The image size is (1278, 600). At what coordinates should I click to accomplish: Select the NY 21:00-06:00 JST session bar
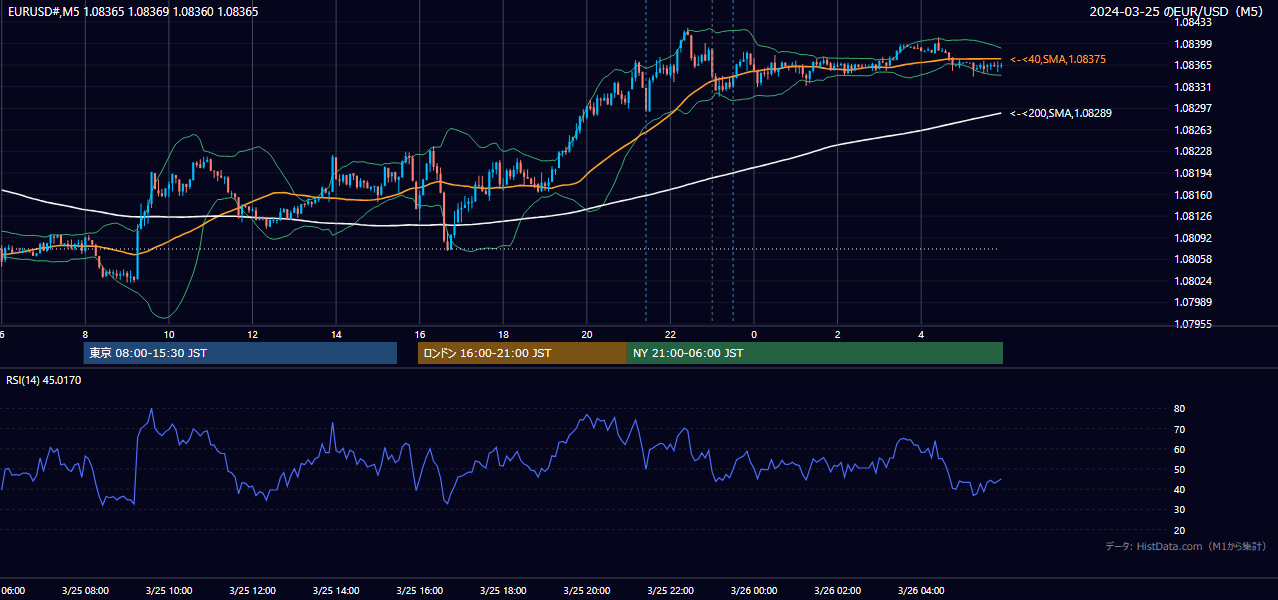(815, 353)
